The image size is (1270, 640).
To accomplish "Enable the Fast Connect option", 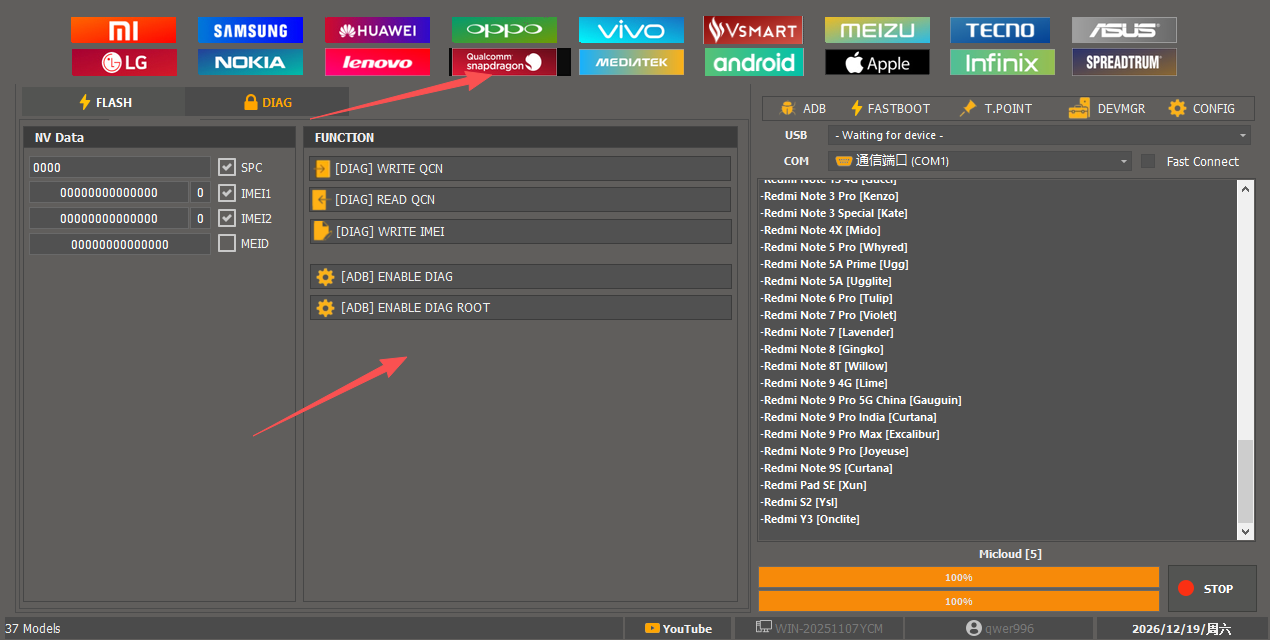I will pos(1148,161).
